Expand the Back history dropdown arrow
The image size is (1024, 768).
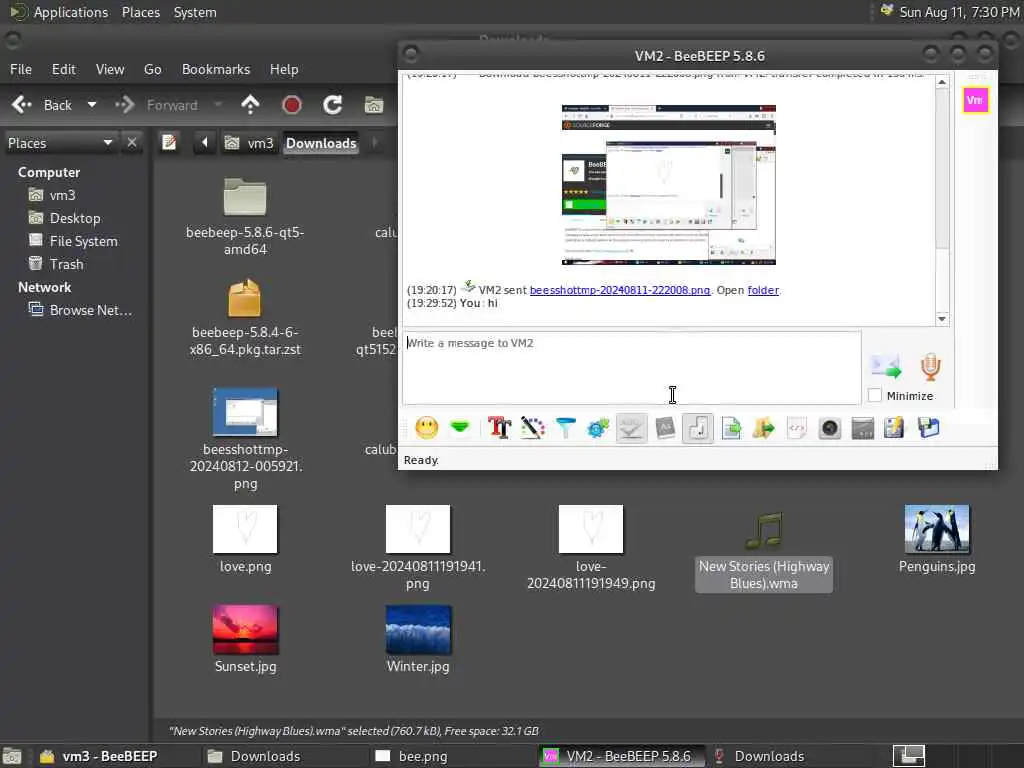(92, 105)
